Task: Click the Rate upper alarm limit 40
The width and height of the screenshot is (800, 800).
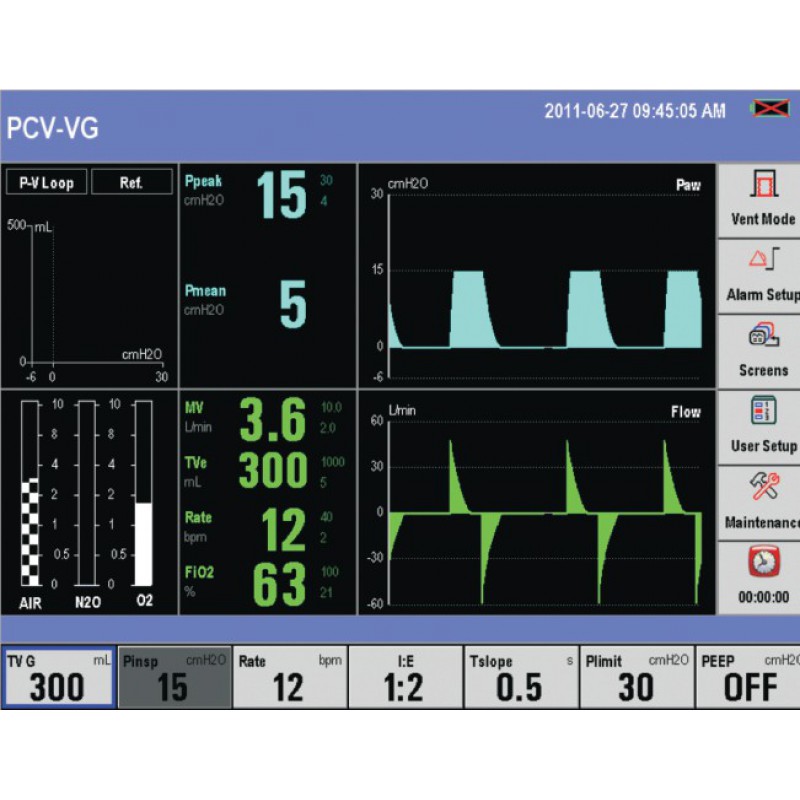Action: click(327, 517)
